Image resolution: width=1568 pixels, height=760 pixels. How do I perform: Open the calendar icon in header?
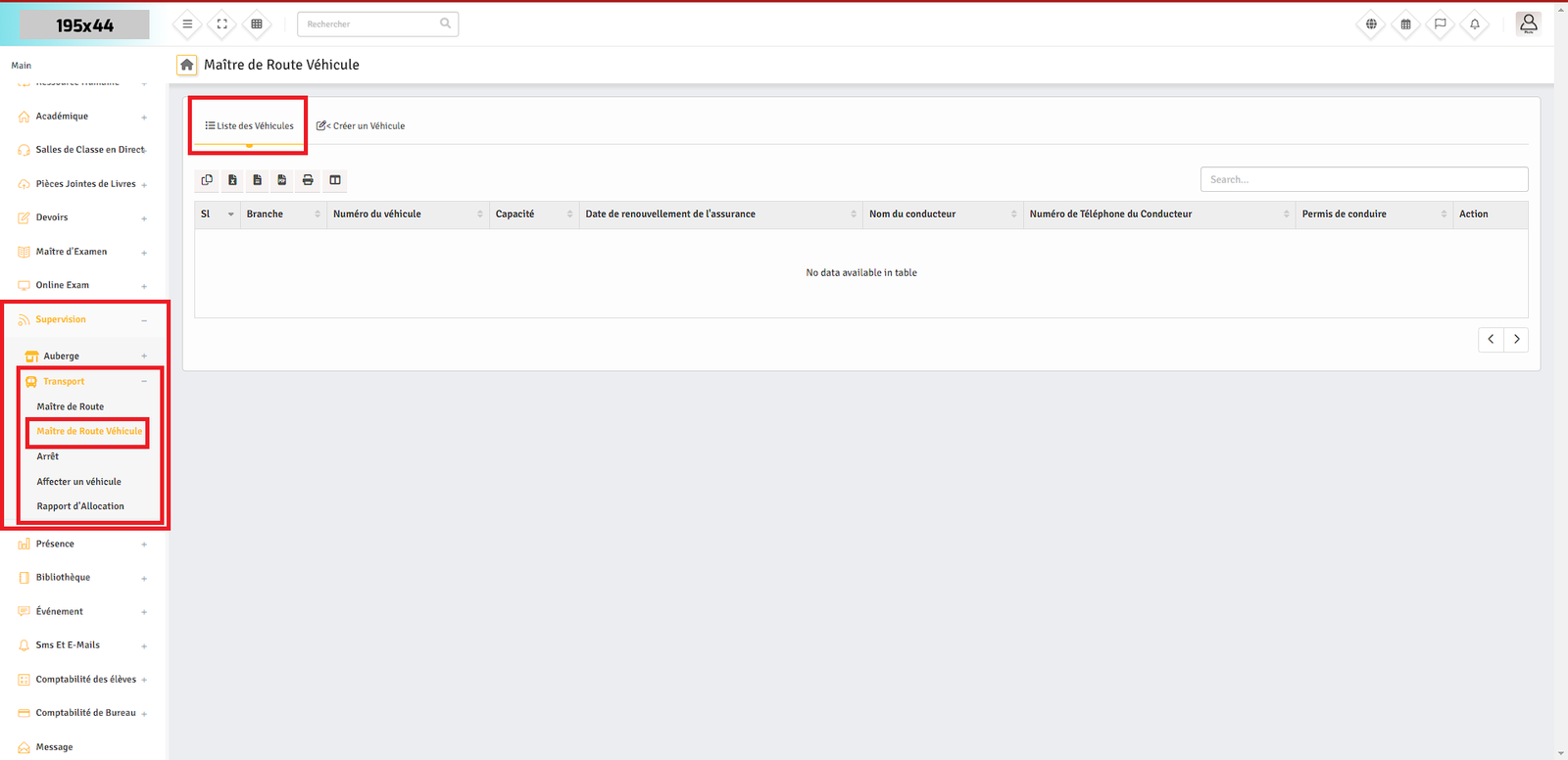click(x=1405, y=24)
